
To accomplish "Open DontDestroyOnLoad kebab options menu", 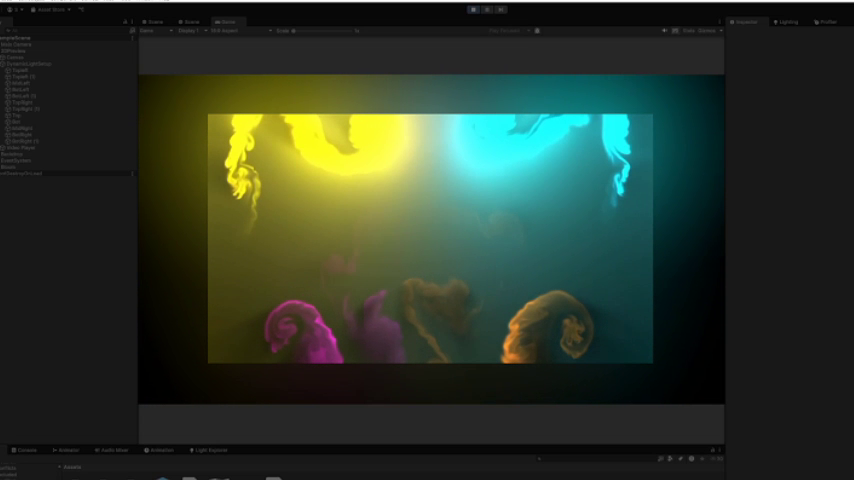I will pyautogui.click(x=132, y=174).
